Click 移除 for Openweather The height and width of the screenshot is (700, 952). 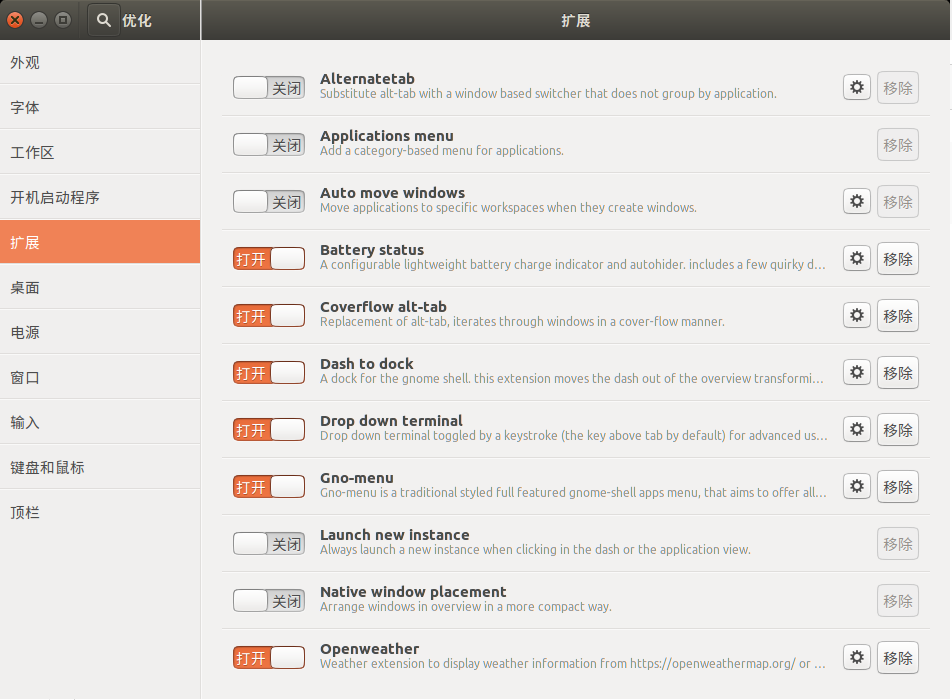pos(898,658)
